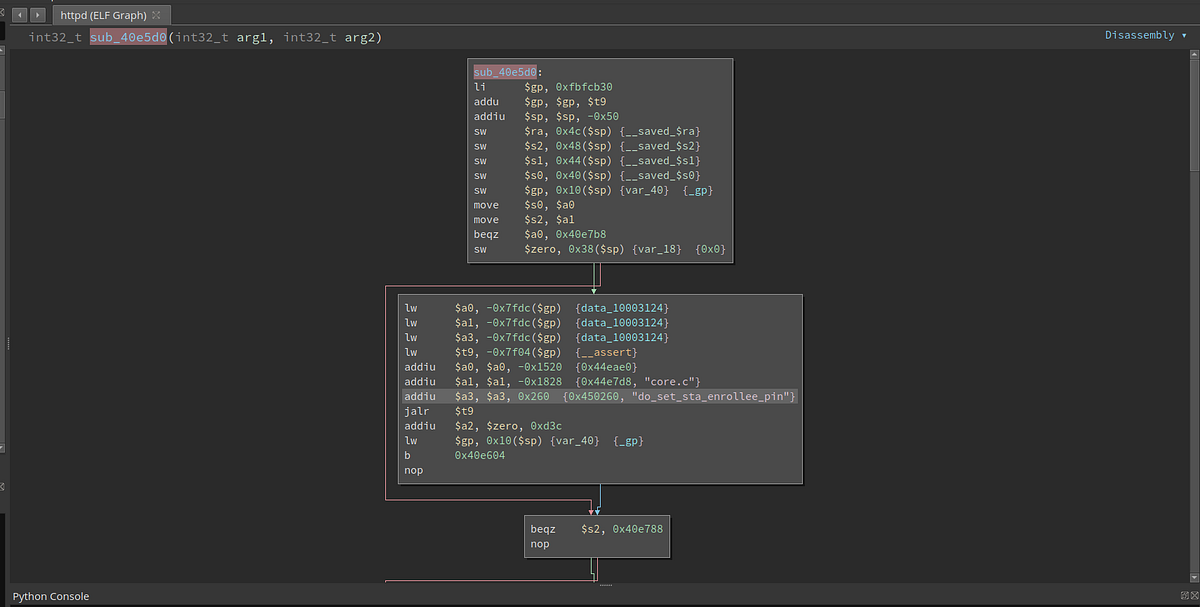
Task: Click the __assert symbol token
Action: tap(606, 352)
